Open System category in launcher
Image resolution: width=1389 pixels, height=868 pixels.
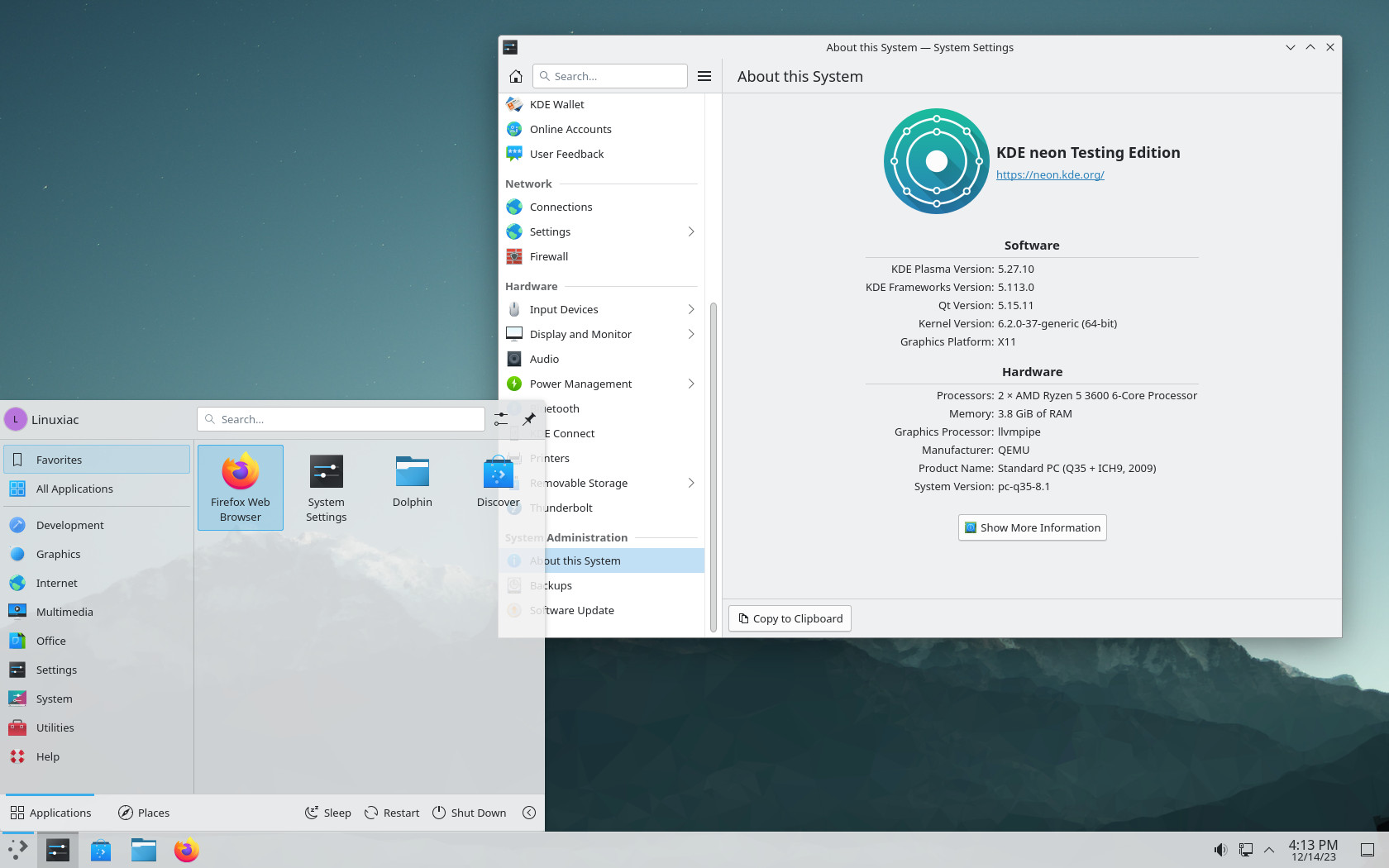point(97,699)
